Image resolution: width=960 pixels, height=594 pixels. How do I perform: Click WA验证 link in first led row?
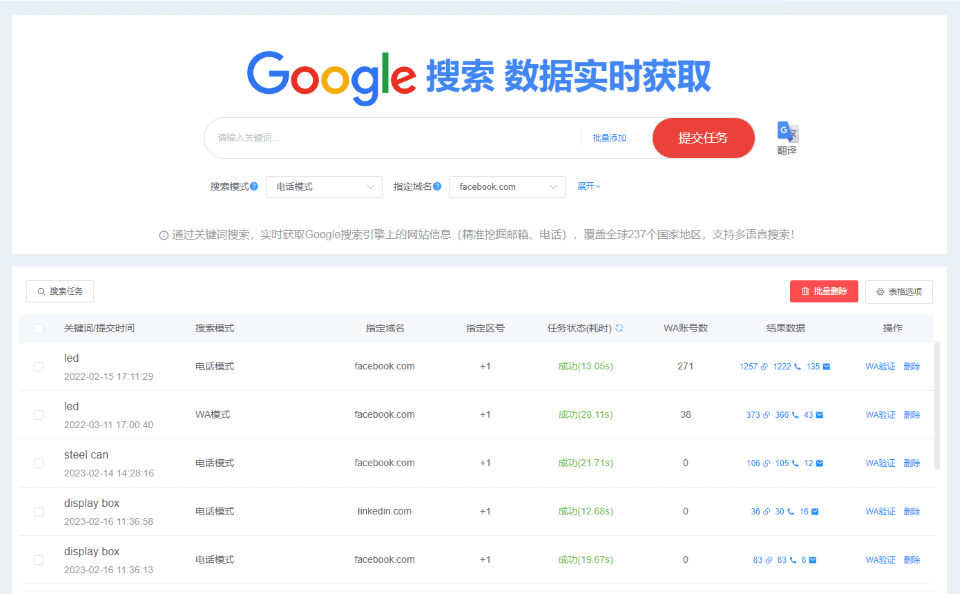(x=880, y=367)
